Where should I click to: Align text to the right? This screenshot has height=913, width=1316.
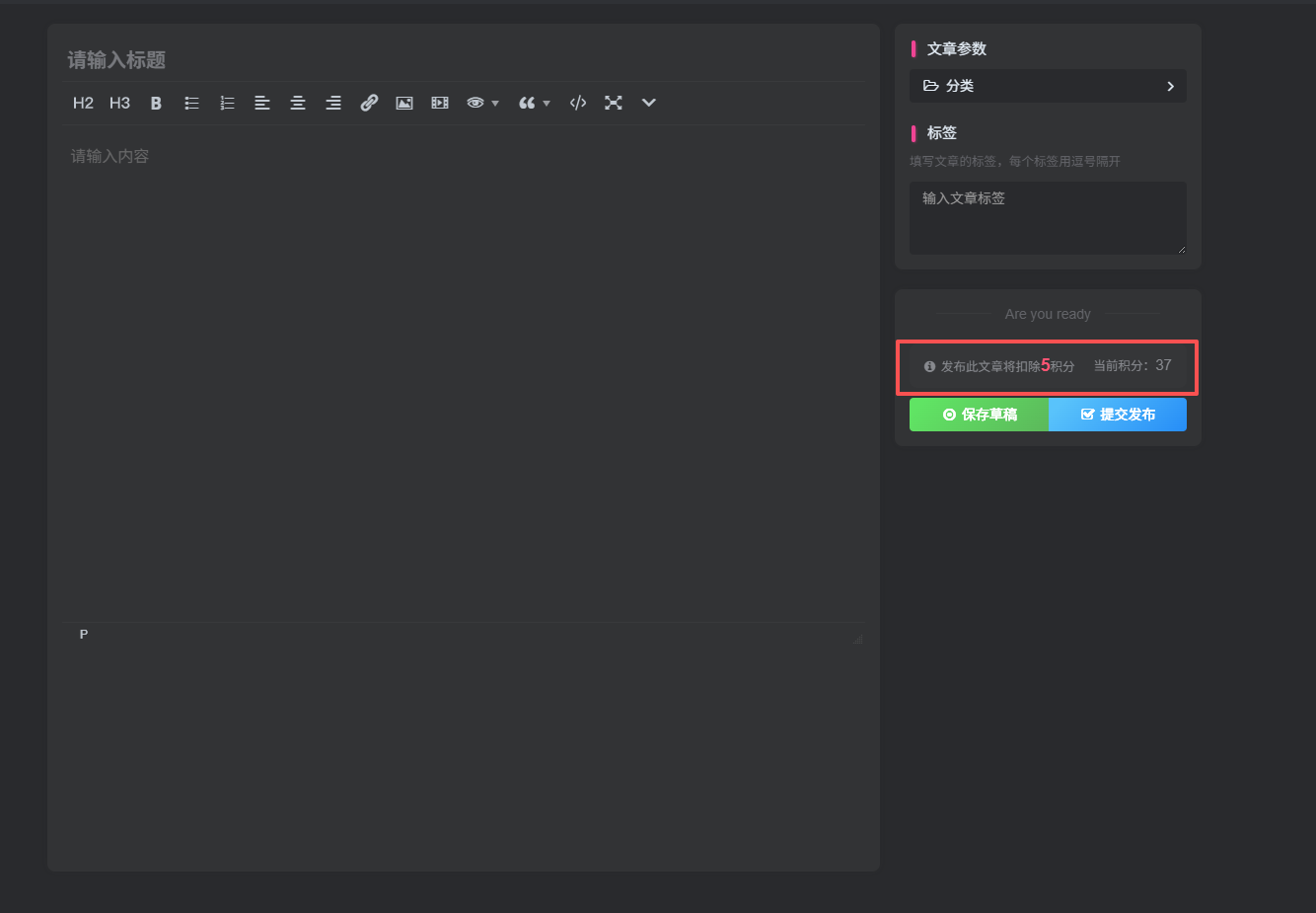click(333, 103)
